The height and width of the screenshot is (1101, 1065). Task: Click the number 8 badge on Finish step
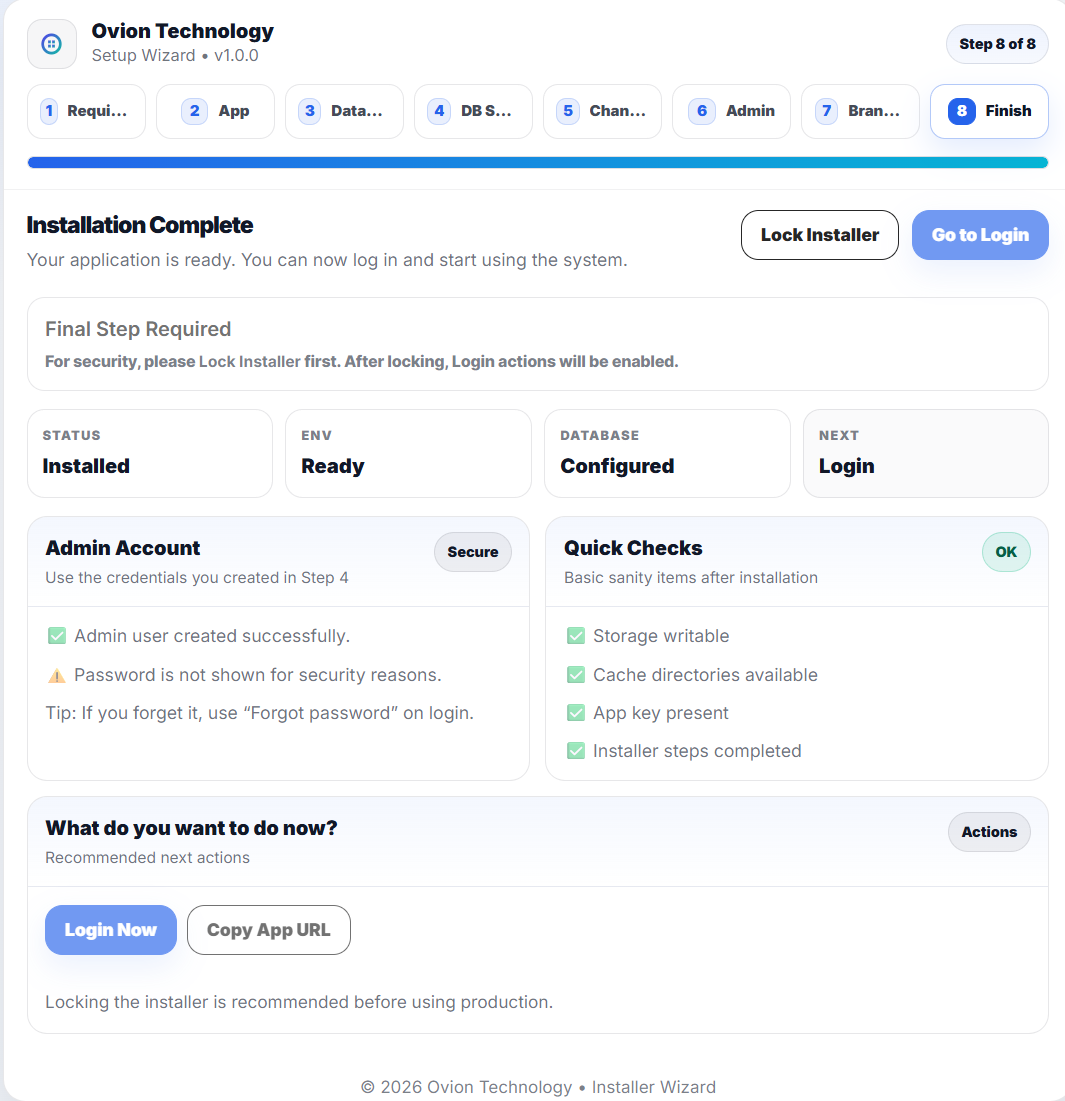961,111
